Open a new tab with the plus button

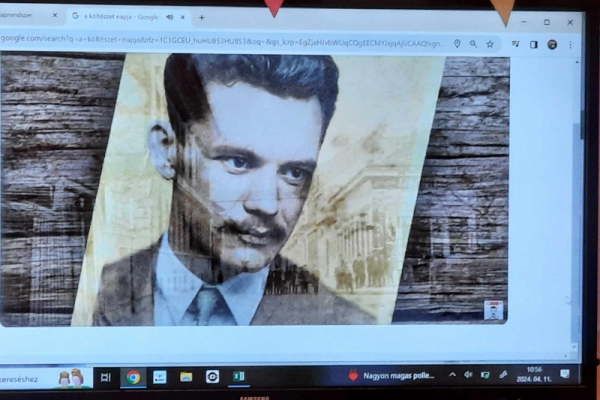pos(202,17)
